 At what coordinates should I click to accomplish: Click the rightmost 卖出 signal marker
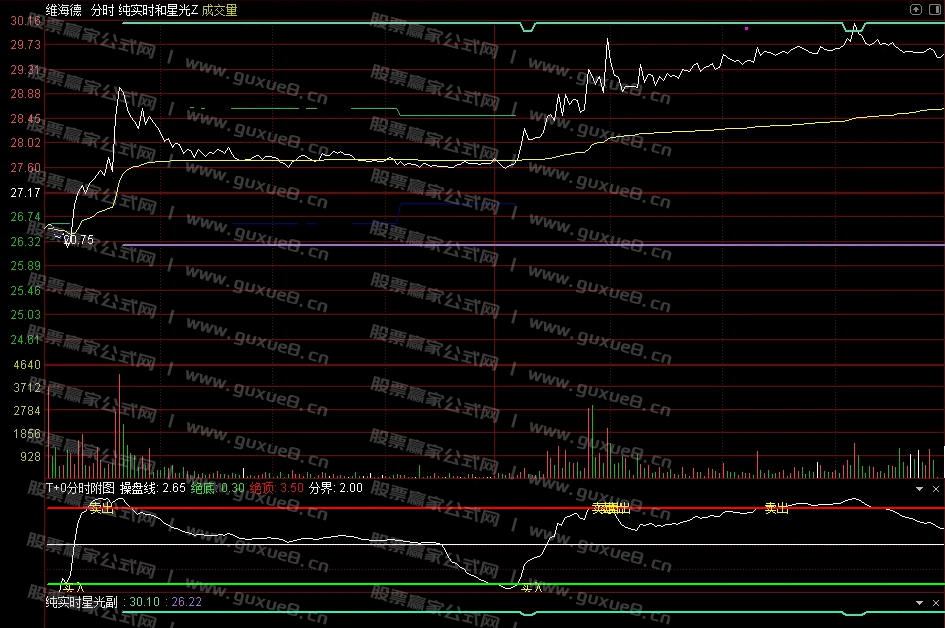(x=776, y=508)
